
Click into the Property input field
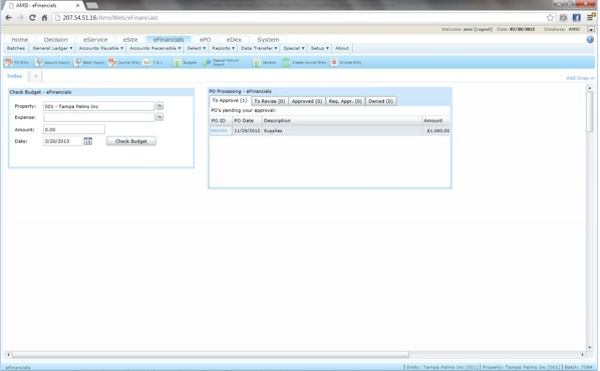click(99, 106)
